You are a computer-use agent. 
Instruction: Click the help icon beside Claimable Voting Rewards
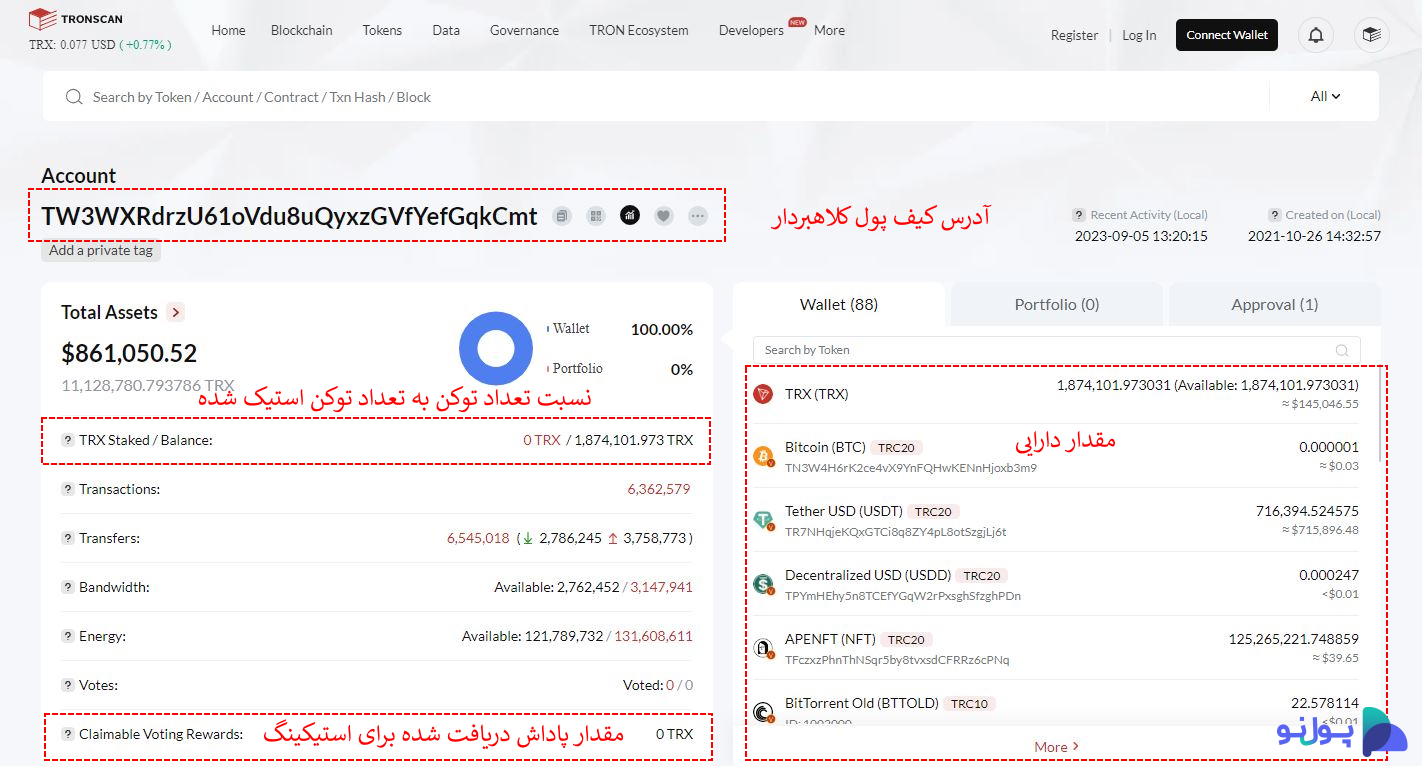click(68, 734)
